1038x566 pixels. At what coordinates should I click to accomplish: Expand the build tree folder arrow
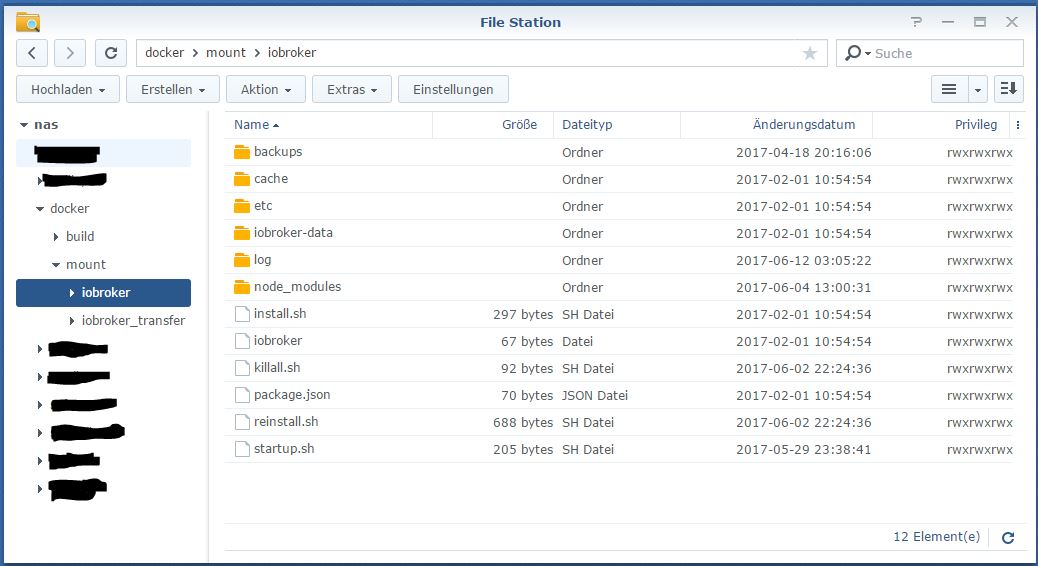tap(56, 236)
